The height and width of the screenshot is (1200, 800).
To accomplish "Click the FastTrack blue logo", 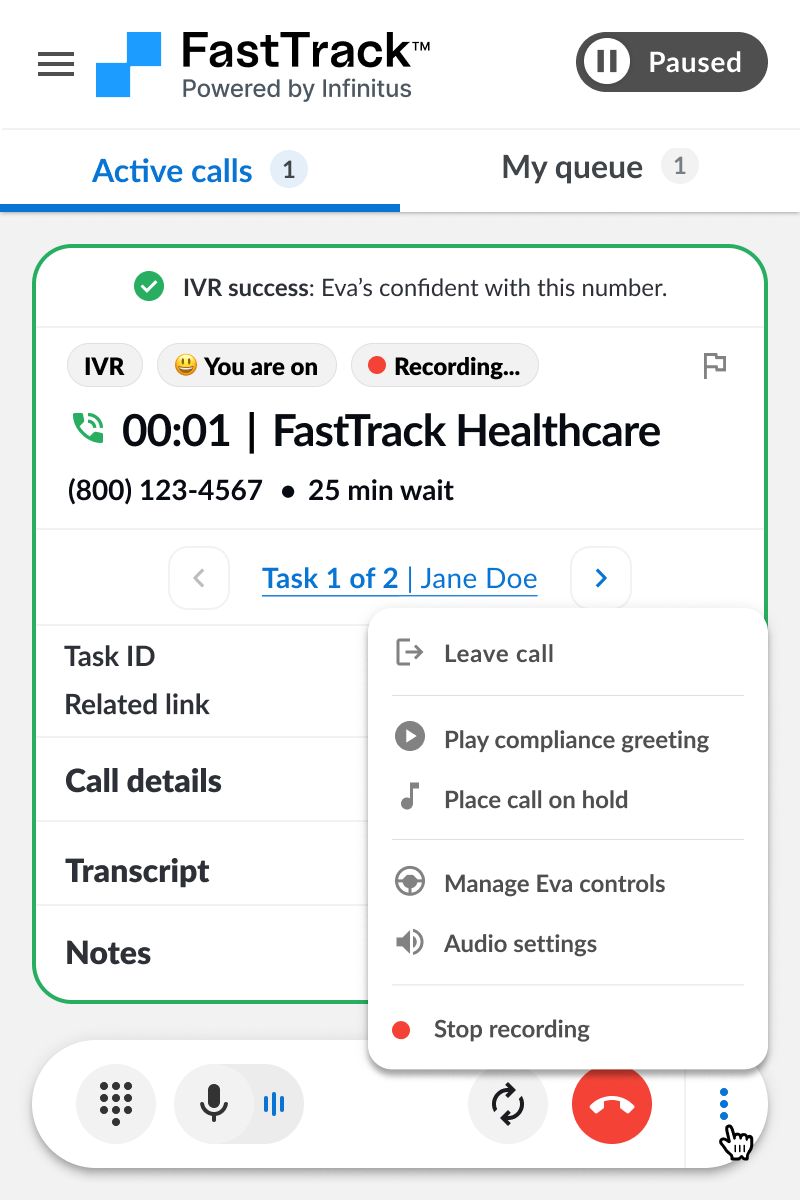I will 128,64.
